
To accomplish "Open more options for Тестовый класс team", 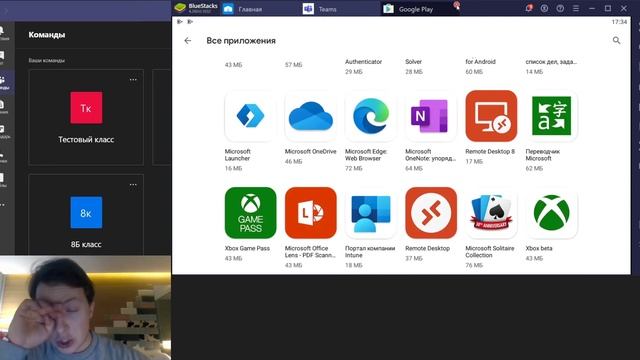I will (133, 80).
